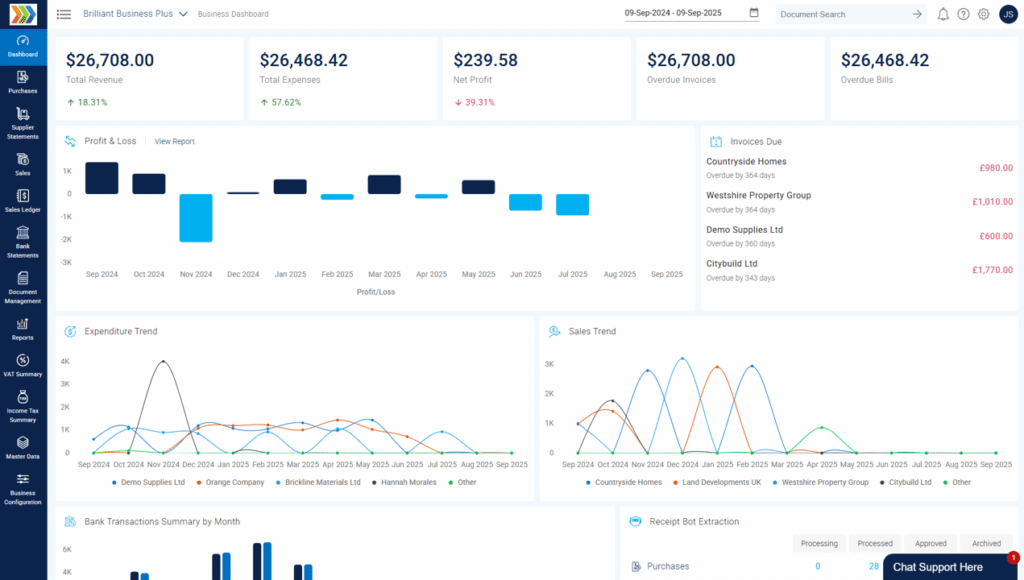This screenshot has height=580, width=1024.
Task: Click the Nov 2024 loss bar
Action: coord(196,218)
